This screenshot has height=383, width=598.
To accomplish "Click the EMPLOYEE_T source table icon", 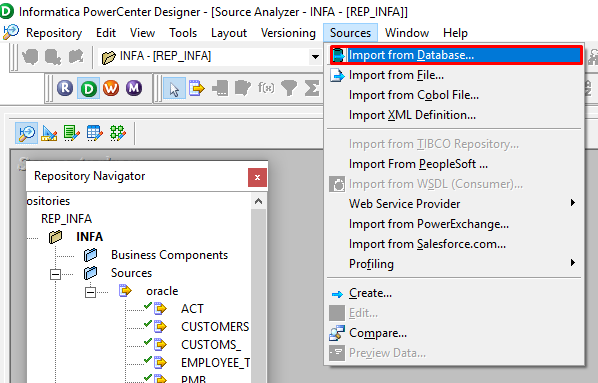I will [161, 362].
